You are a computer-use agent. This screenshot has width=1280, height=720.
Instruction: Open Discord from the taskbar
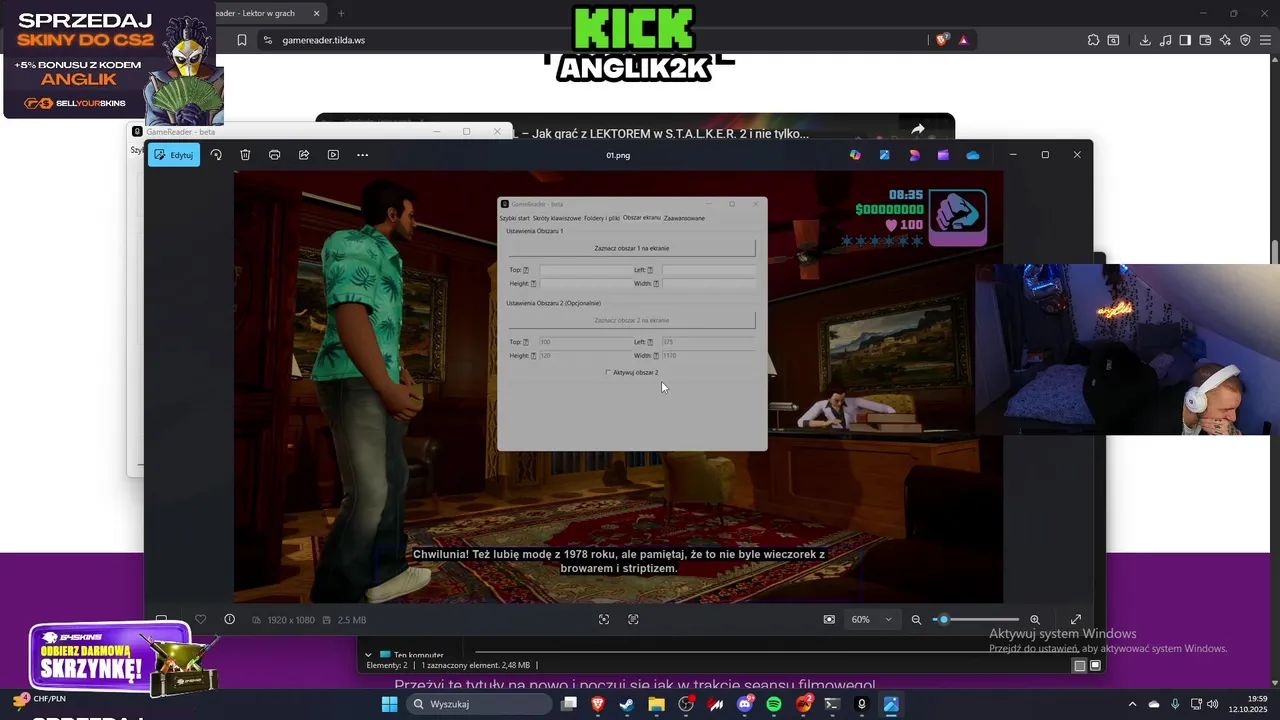click(745, 704)
